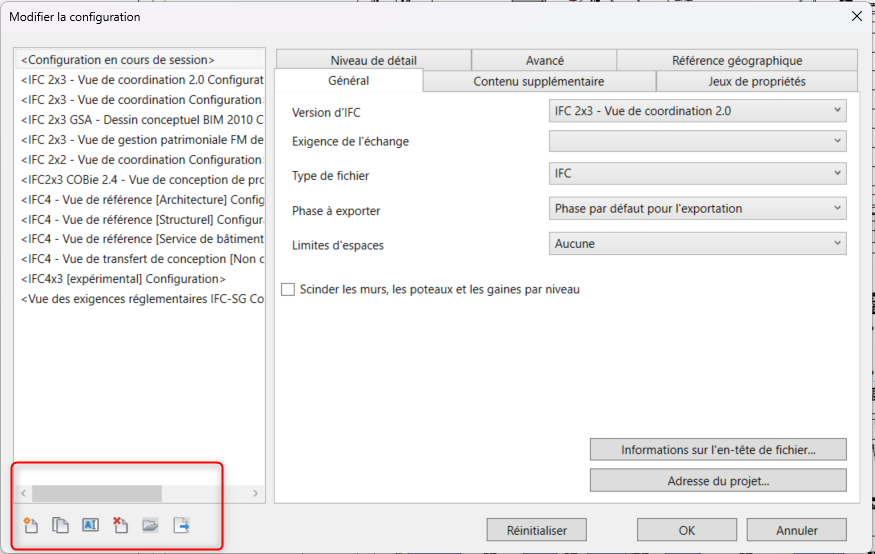Select the Général tab

349,80
